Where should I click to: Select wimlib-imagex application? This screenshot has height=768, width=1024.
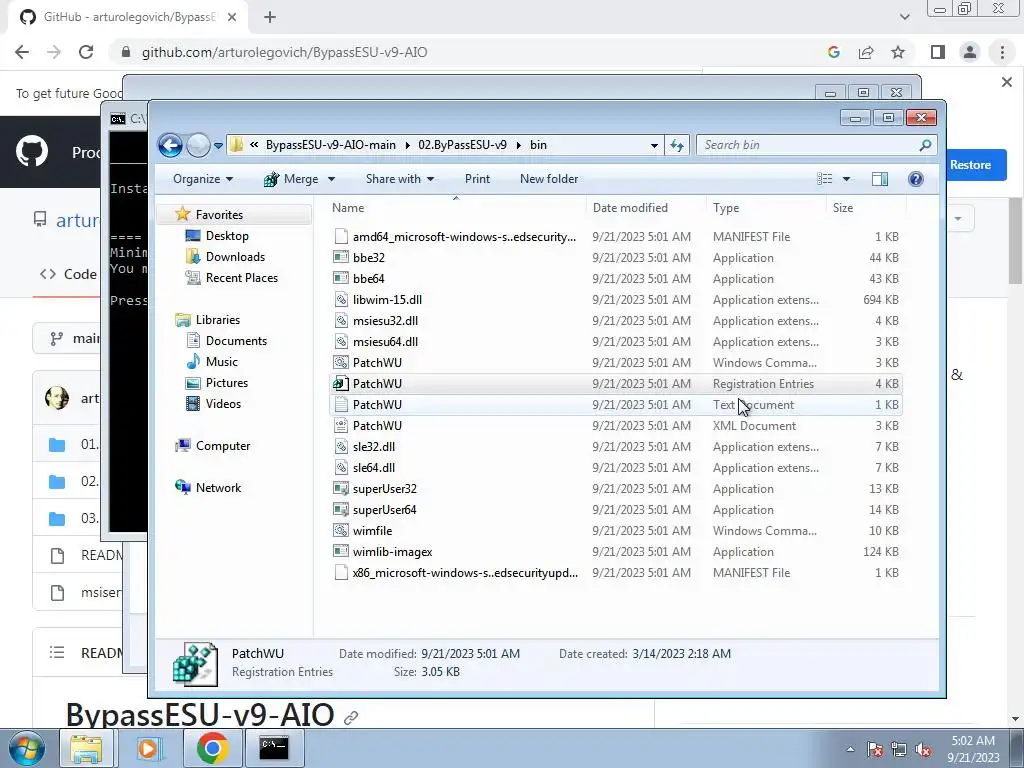coord(616,551)
